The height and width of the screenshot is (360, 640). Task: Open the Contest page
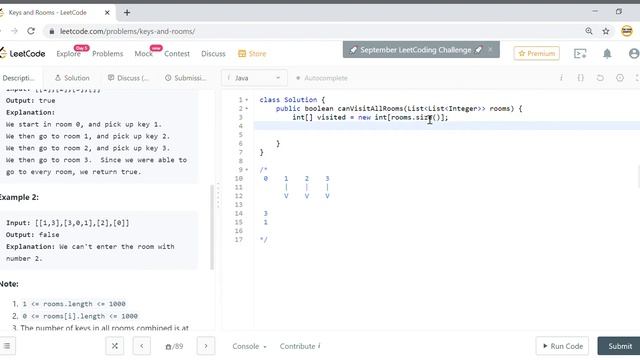point(177,54)
